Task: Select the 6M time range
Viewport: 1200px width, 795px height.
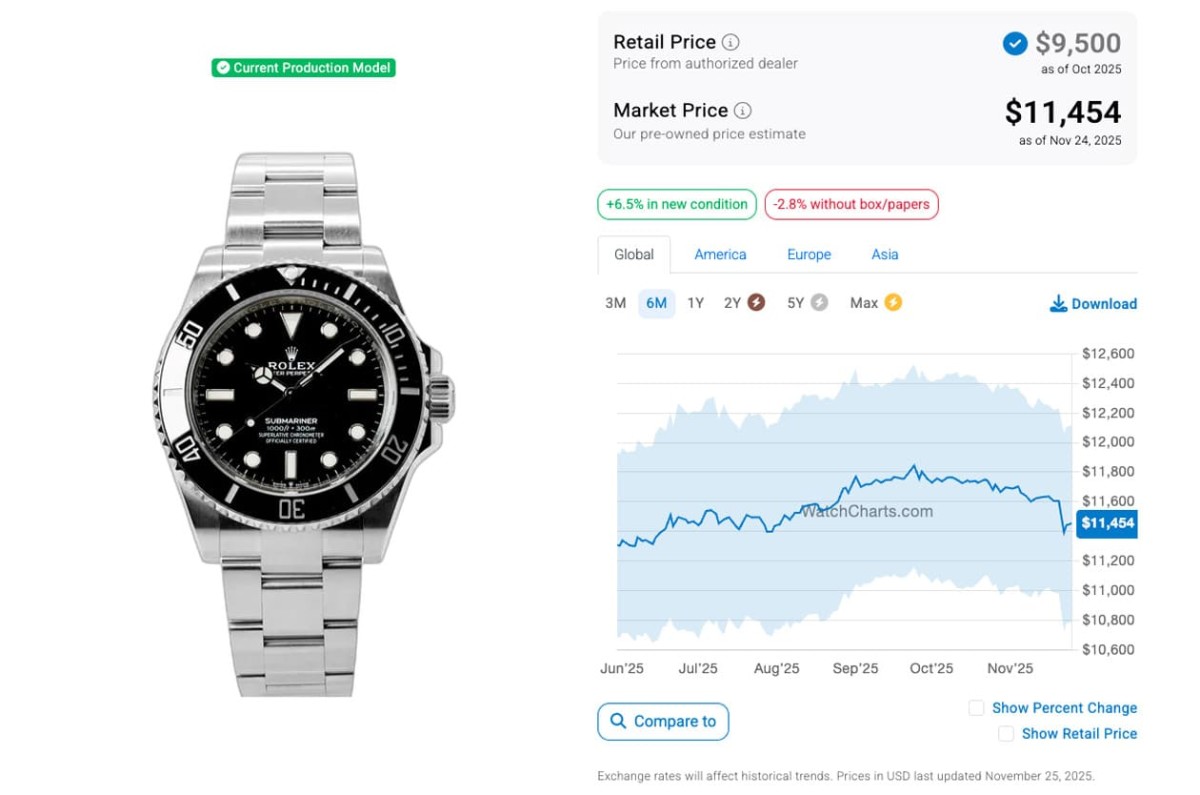Action: coord(656,303)
